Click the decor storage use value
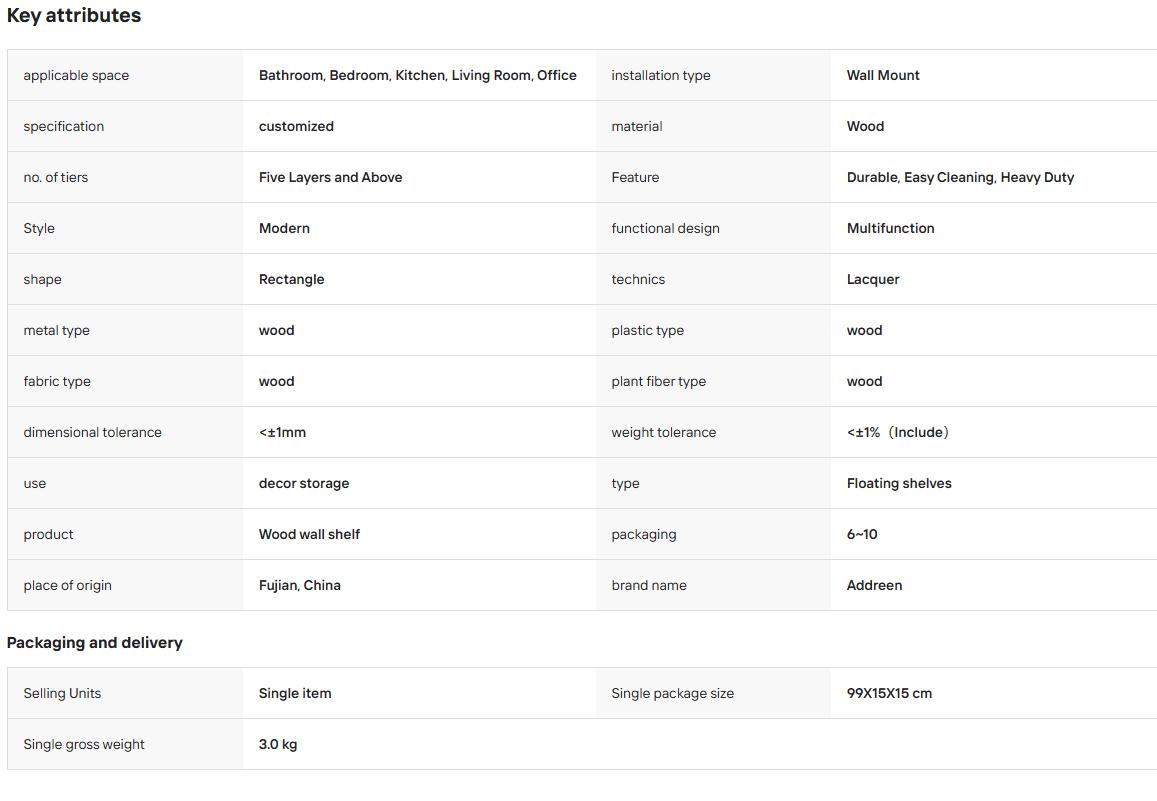The height and width of the screenshot is (801, 1157). 304,483
